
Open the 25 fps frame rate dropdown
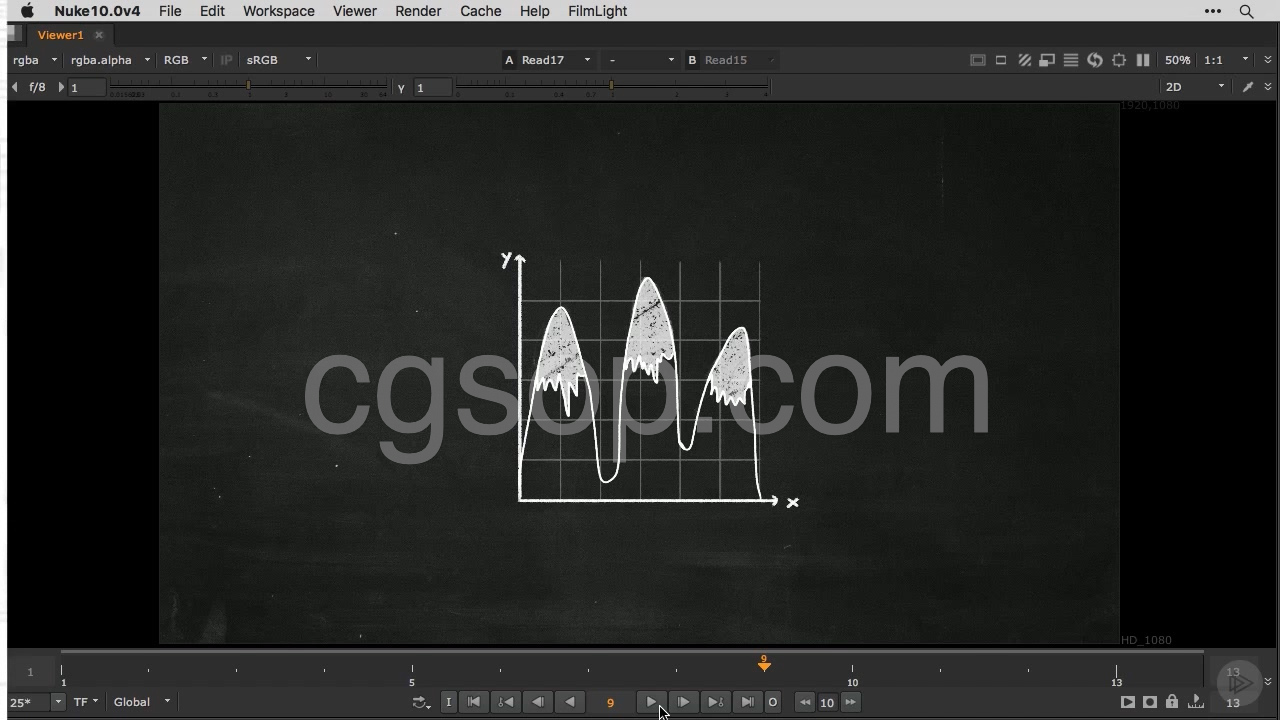[36, 702]
